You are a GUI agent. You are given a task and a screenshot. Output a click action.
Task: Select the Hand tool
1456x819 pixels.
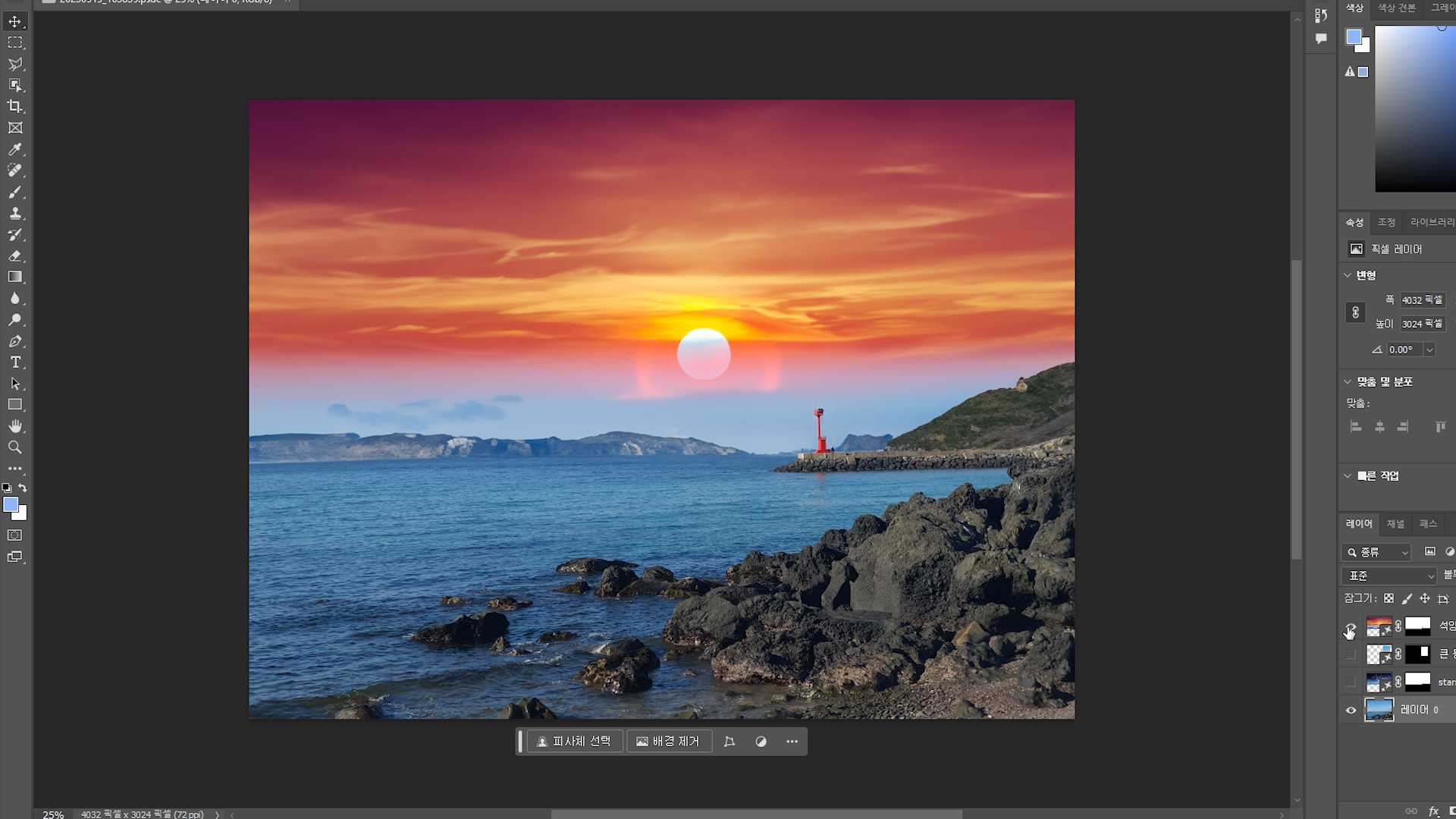coord(15,426)
